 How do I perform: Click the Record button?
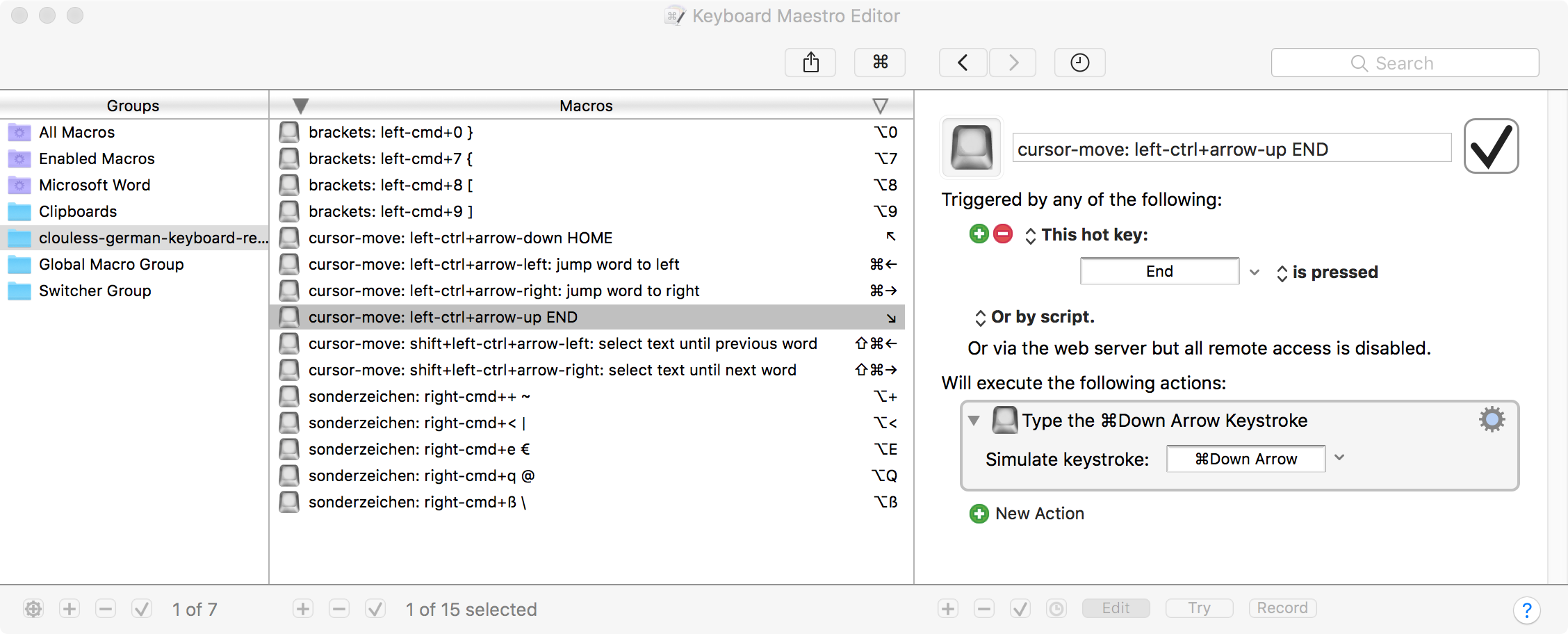point(1282,608)
